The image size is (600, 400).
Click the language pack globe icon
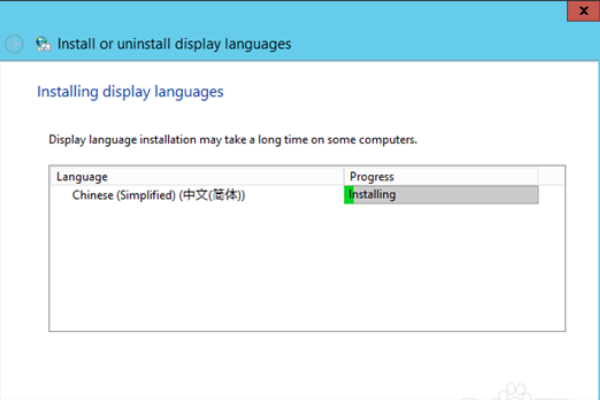(42, 43)
